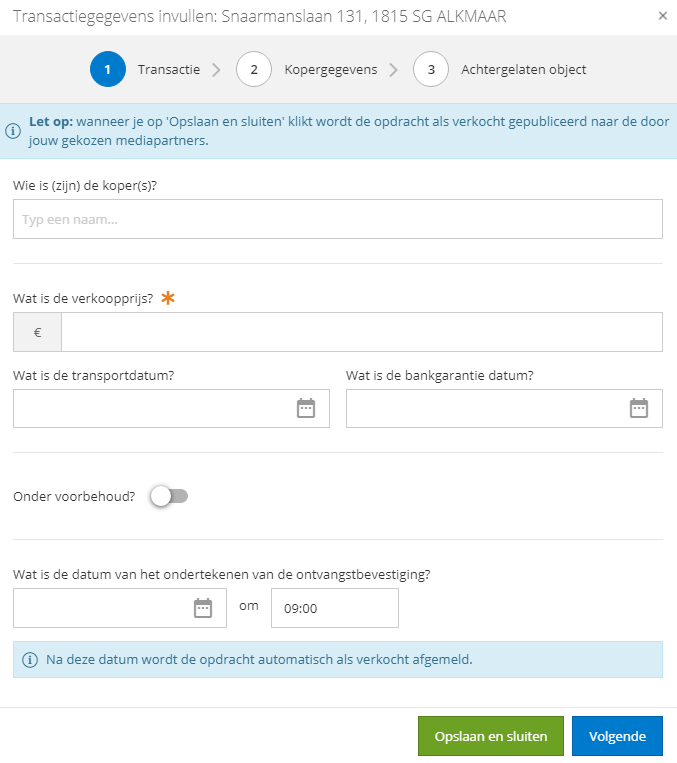Go to the Achtergelaten object step label

tap(524, 70)
